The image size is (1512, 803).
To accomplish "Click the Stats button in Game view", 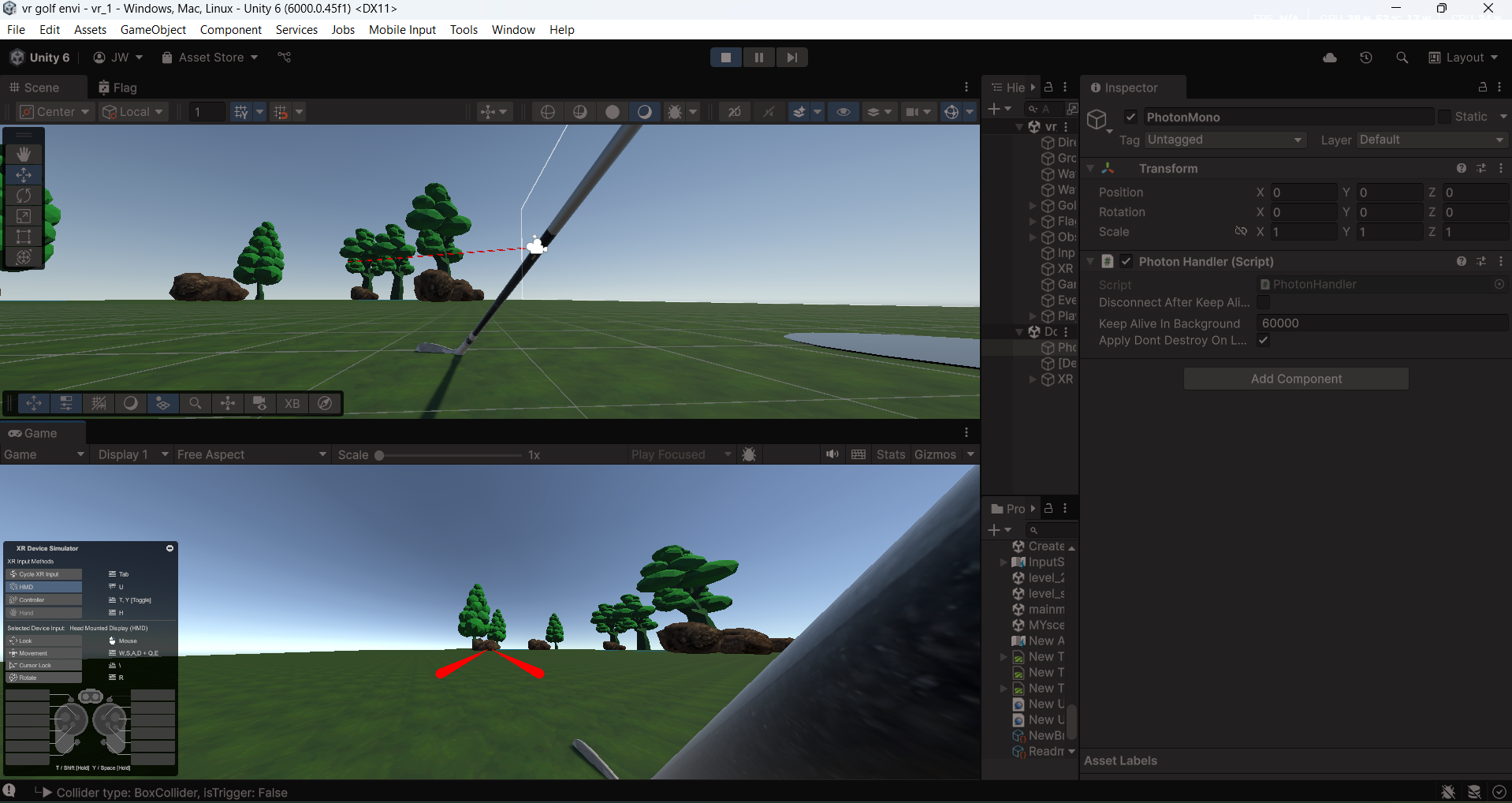I will (891, 454).
